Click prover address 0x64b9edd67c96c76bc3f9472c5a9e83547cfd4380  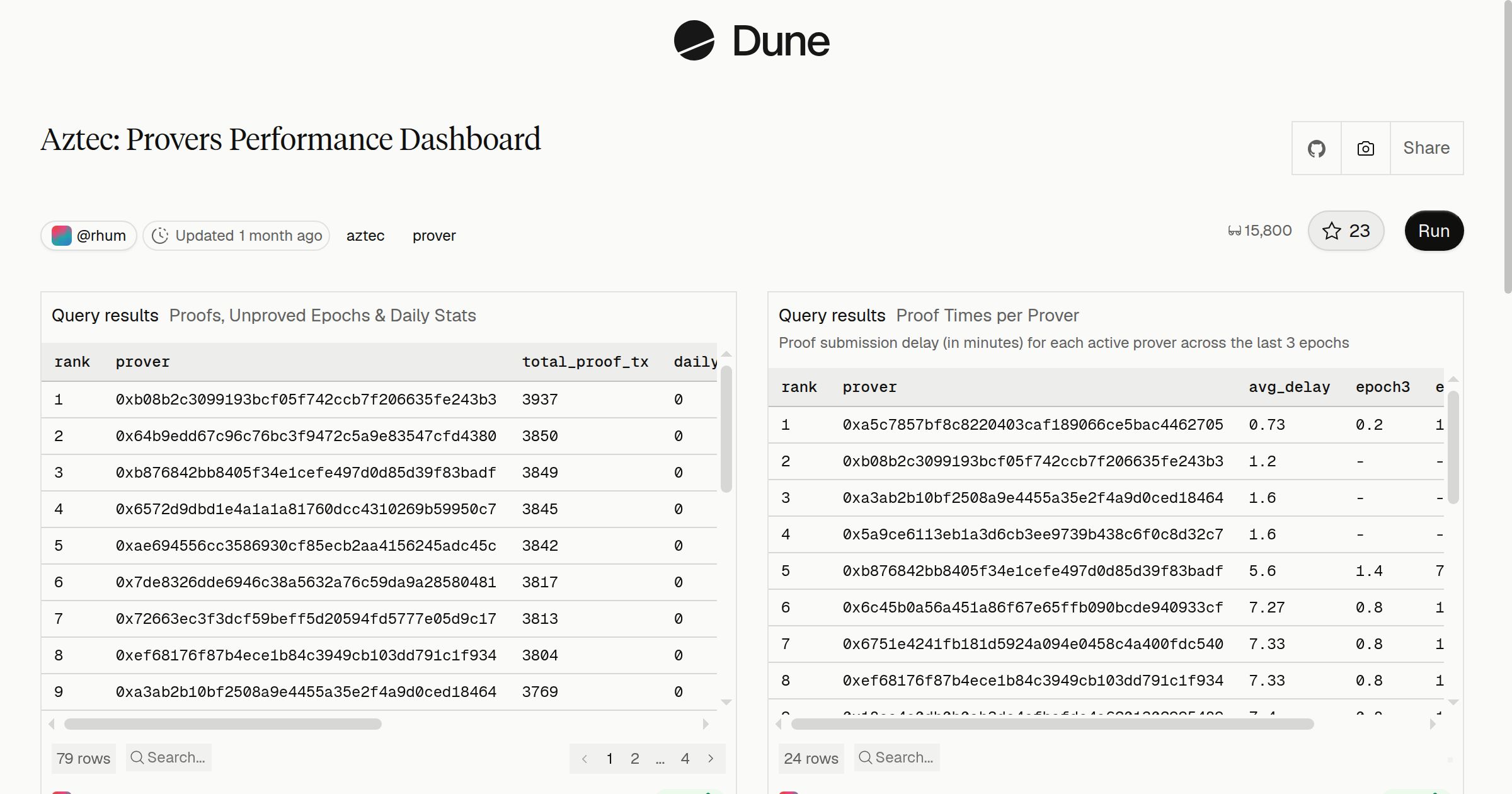[306, 436]
